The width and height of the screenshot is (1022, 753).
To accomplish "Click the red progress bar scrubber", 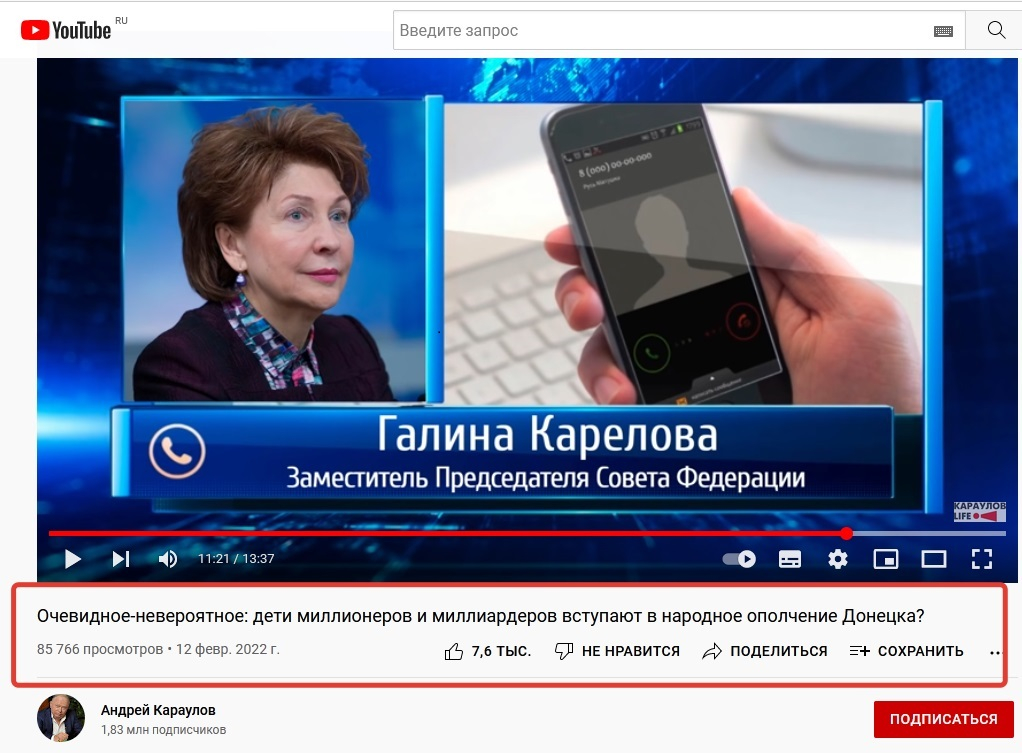I will pos(846,533).
